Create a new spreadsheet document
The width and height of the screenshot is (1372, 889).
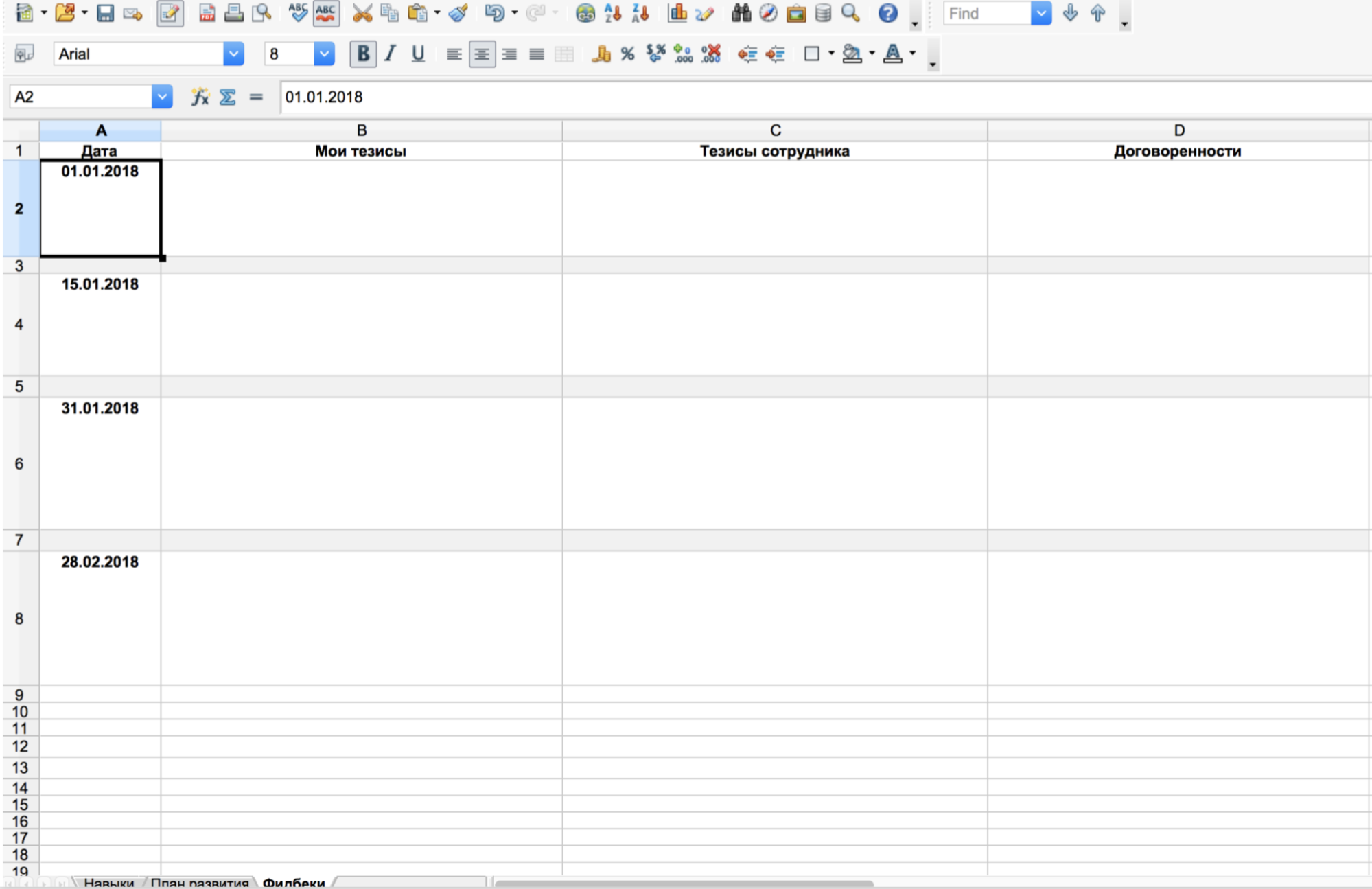(25, 13)
